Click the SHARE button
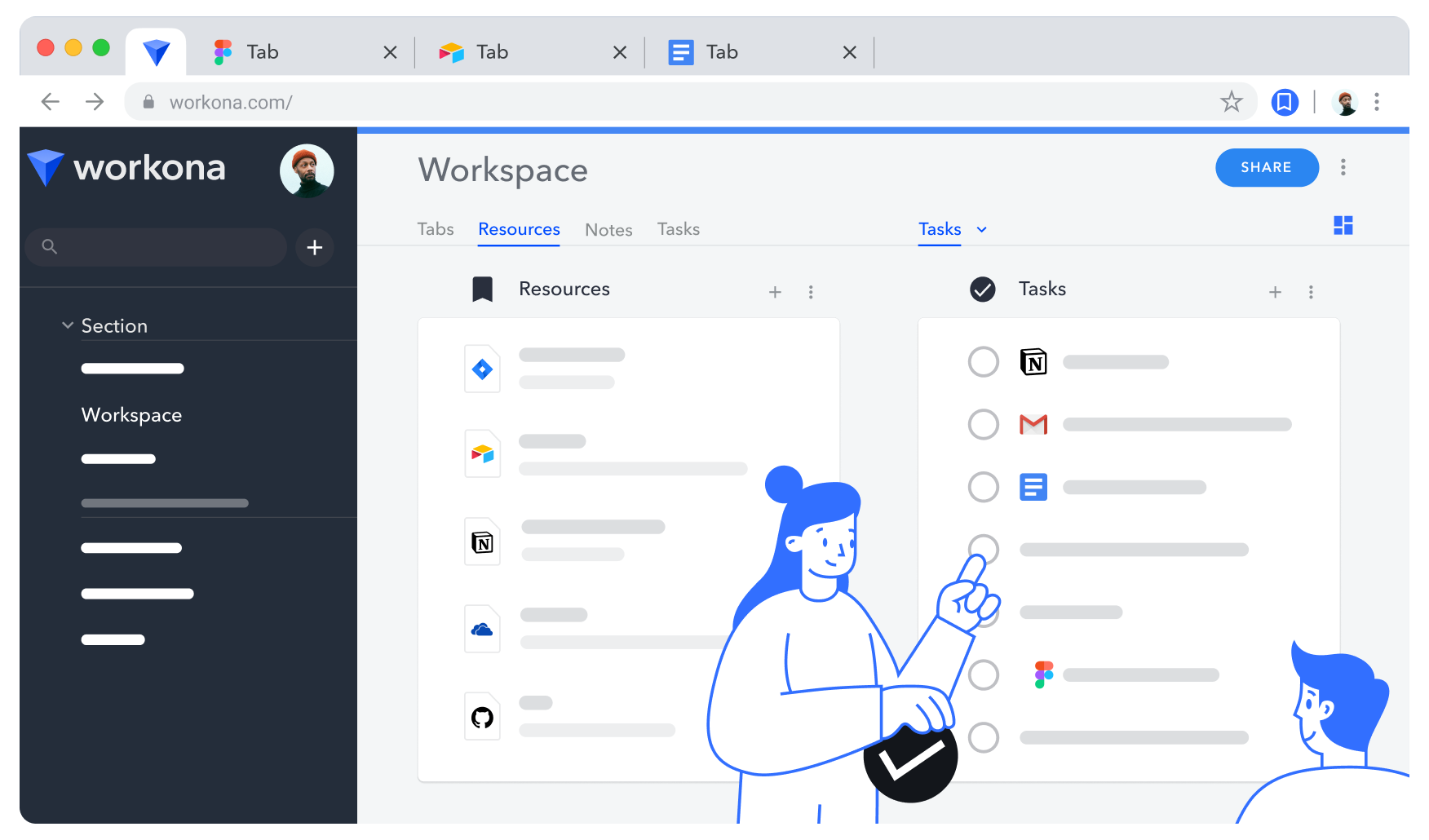 (1267, 167)
